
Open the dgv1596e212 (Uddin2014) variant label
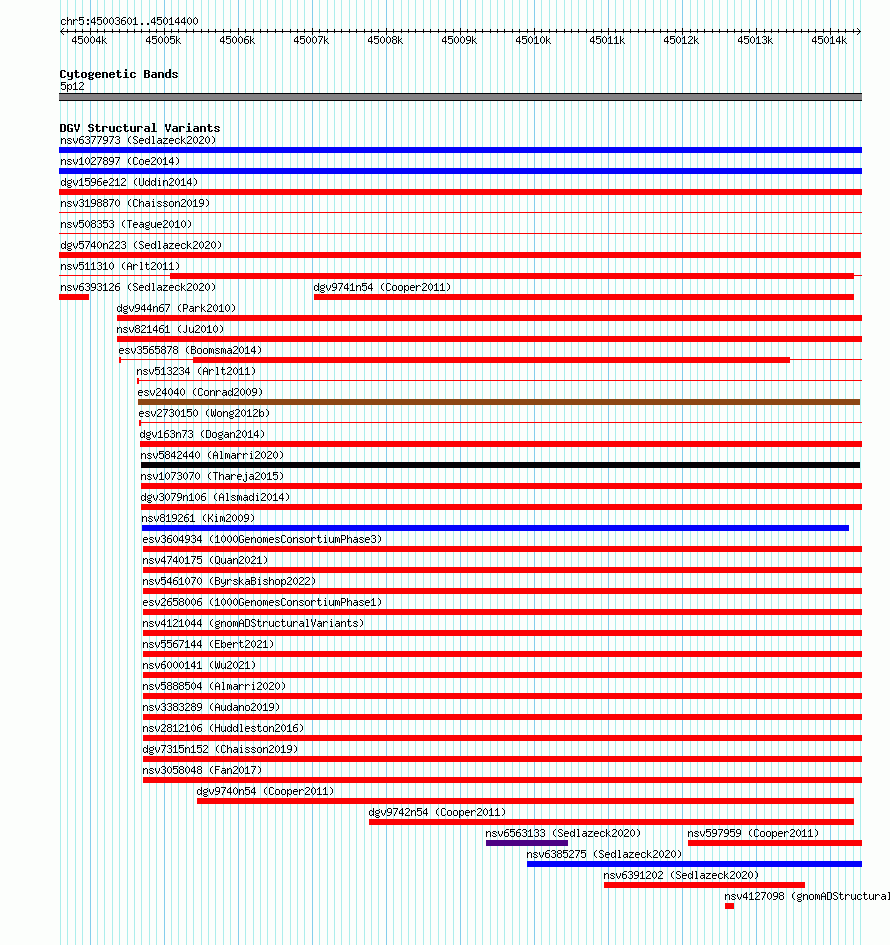click(129, 183)
